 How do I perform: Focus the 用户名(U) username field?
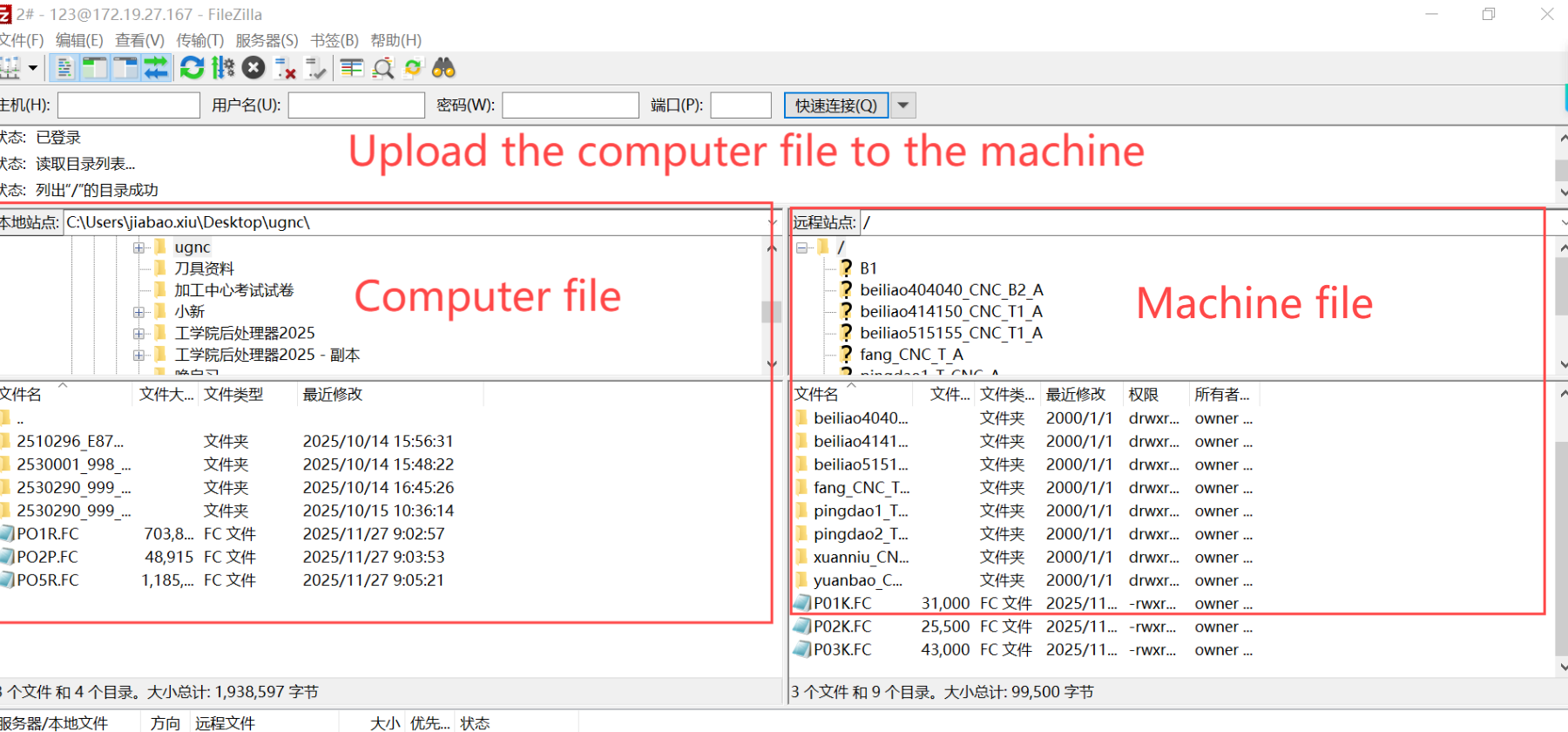pyautogui.click(x=356, y=105)
